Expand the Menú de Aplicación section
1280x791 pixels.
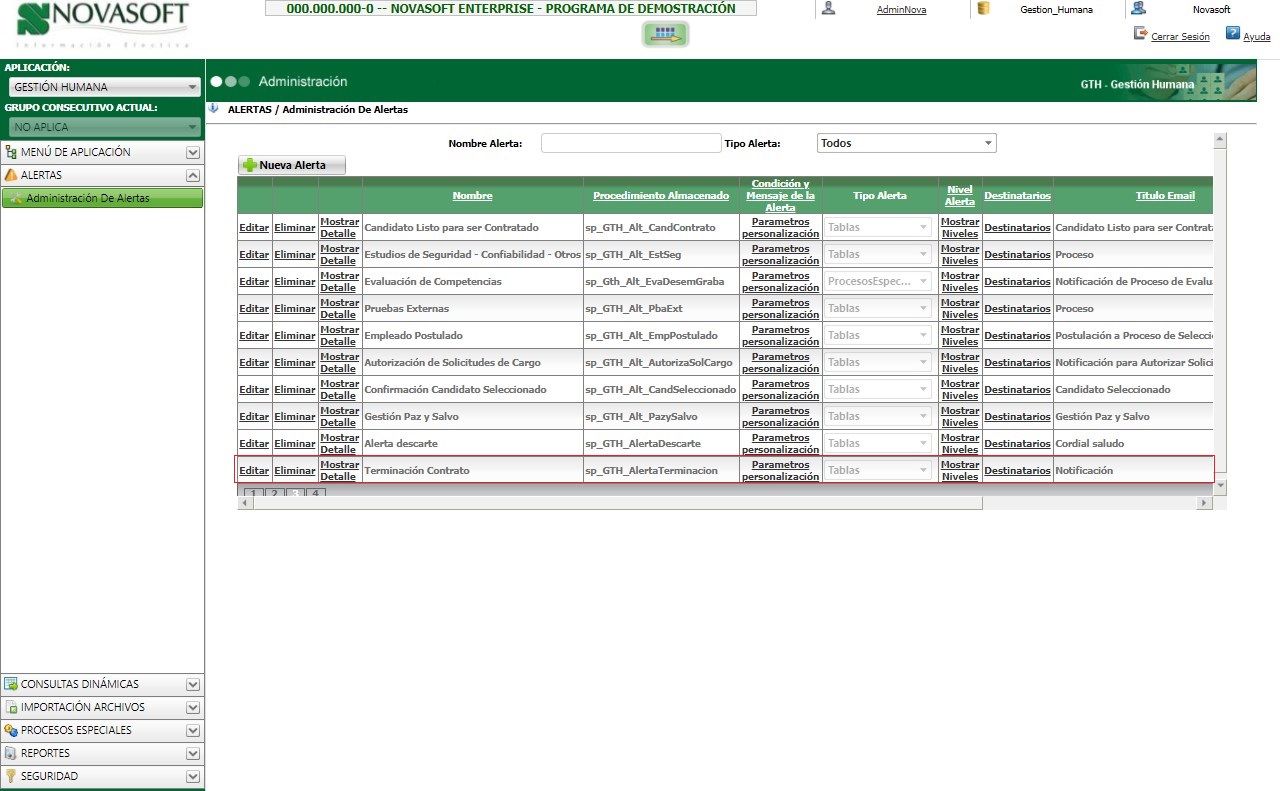click(x=193, y=153)
